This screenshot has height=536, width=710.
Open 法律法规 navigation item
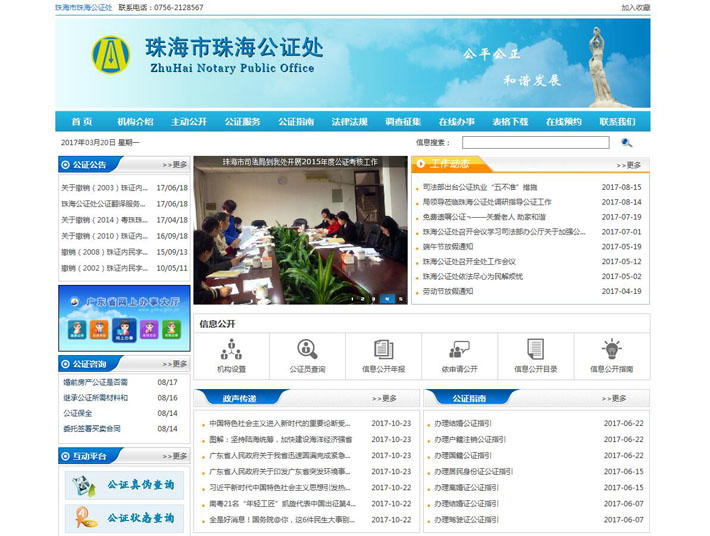(349, 122)
